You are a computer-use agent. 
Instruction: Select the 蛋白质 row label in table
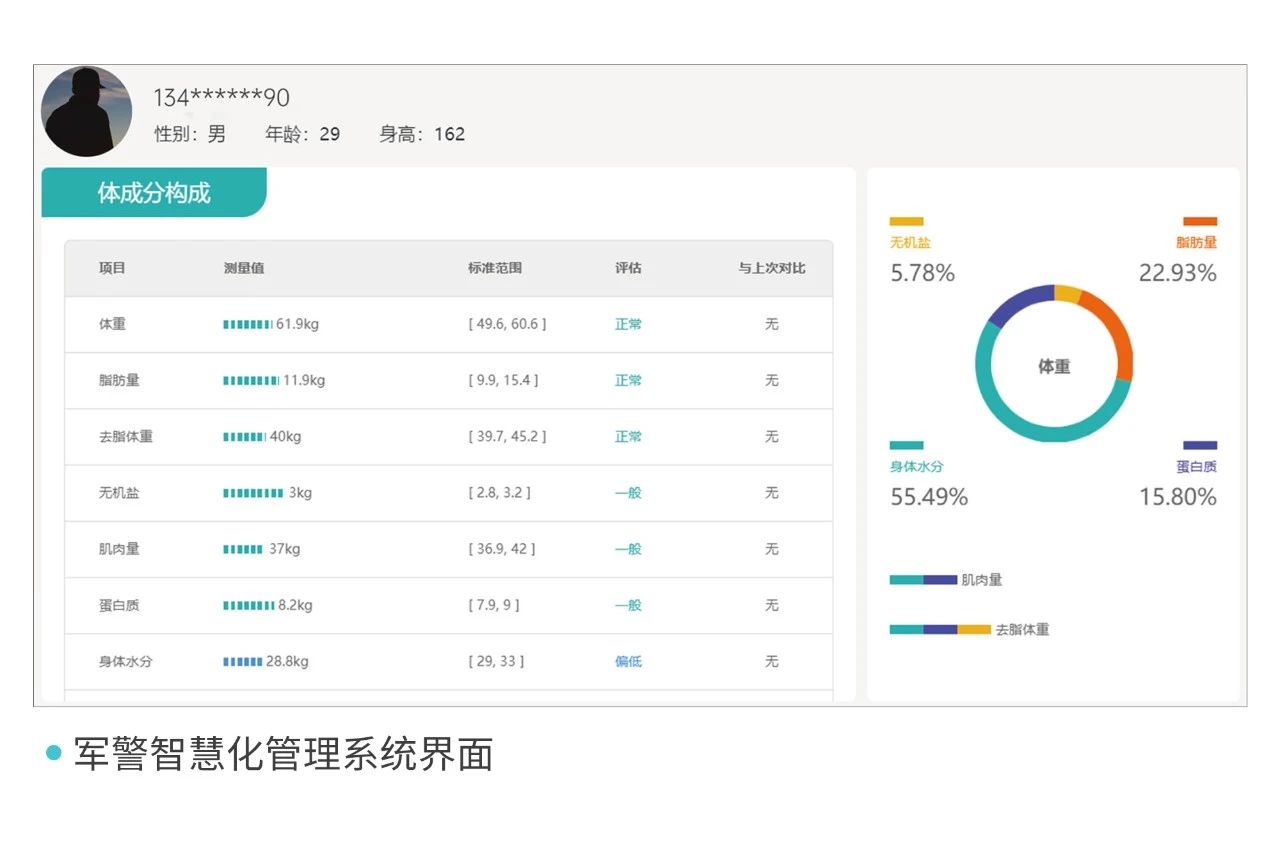(x=119, y=605)
